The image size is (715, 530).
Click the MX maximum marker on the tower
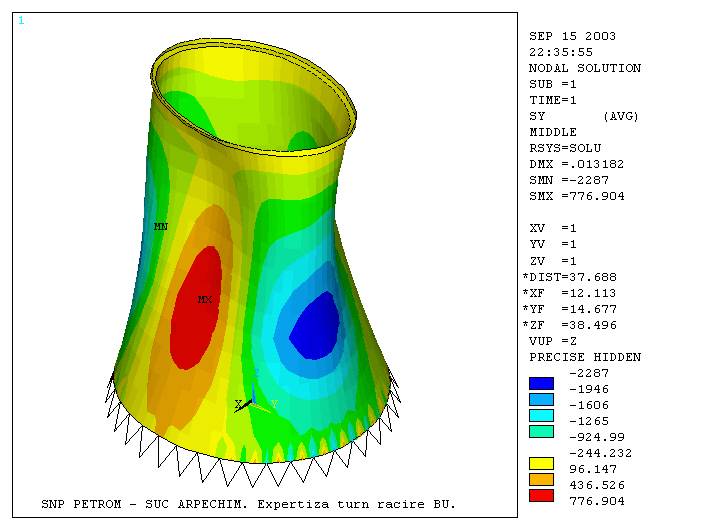(204, 299)
